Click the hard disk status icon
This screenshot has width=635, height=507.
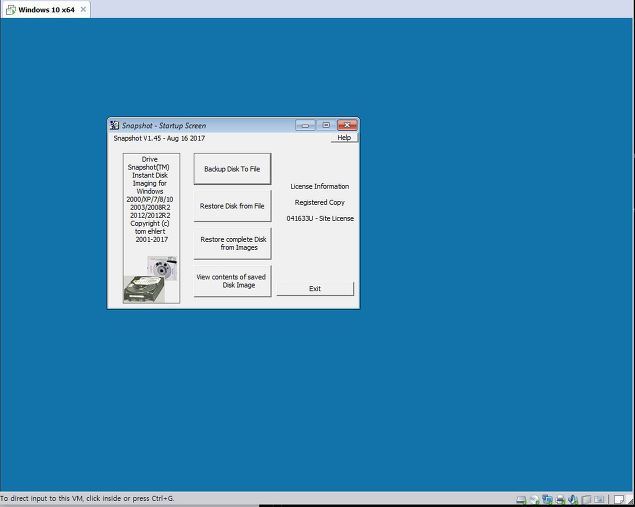(522, 500)
